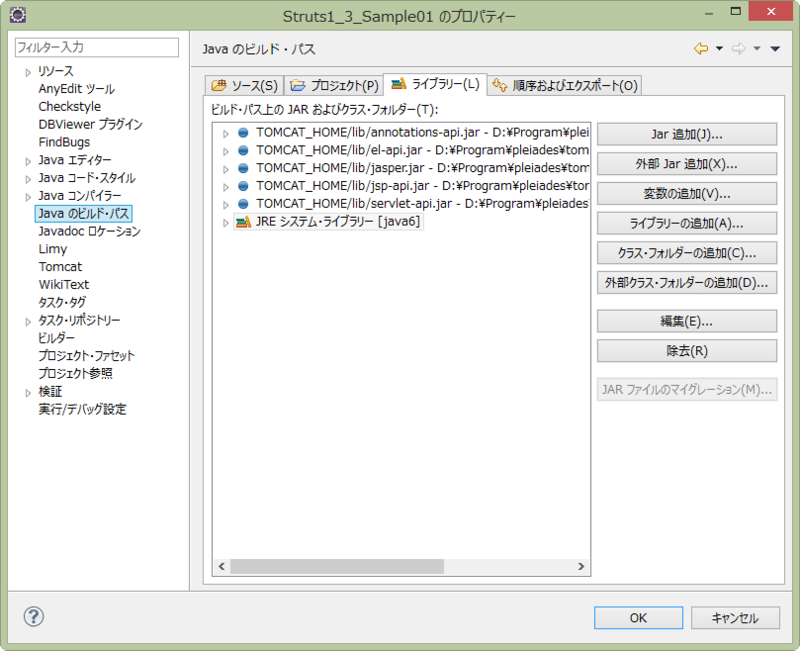Select Javadoc ロケーション in the tree

click(x=89, y=231)
